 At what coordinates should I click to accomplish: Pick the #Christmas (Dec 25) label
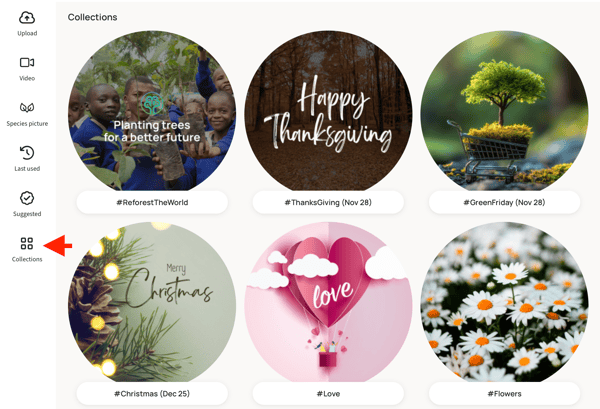point(152,393)
